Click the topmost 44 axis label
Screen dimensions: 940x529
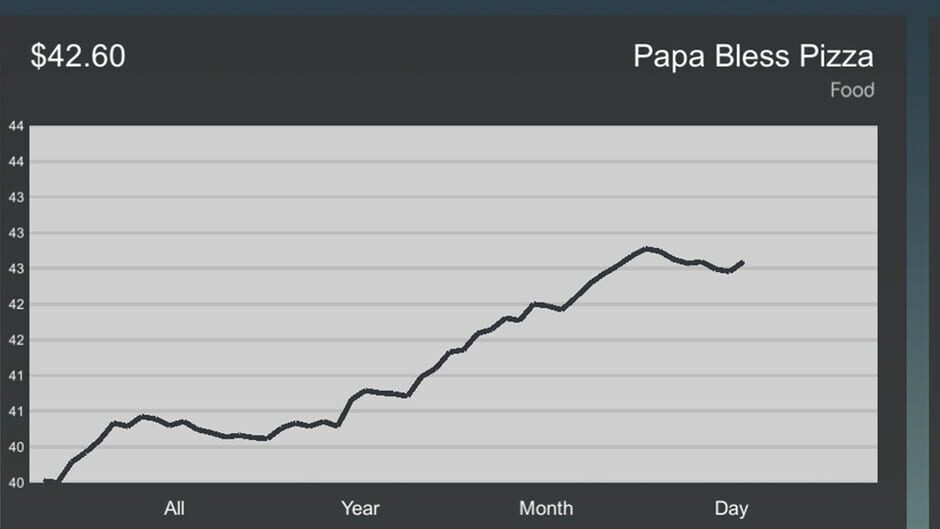tap(16, 126)
